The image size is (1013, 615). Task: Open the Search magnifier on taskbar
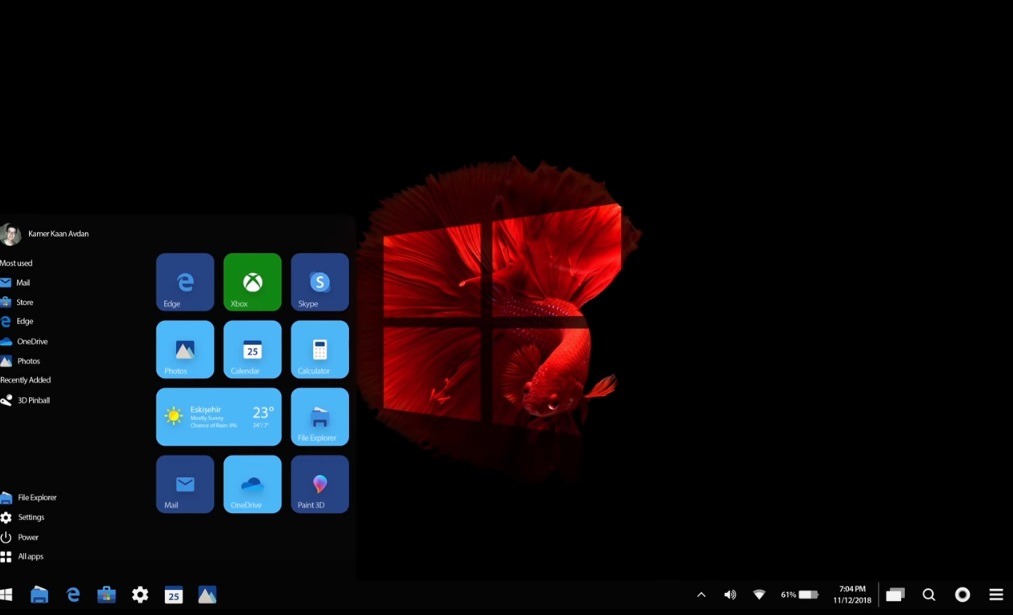point(929,595)
